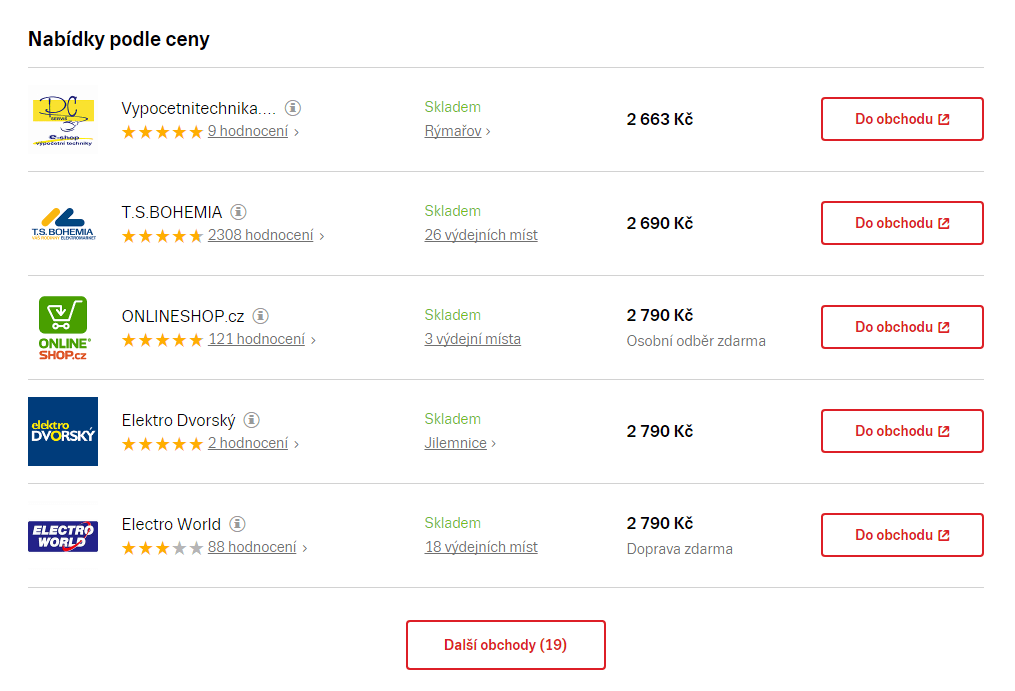This screenshot has width=1015, height=691.
Task: Click info icon beside Electro World
Action: 237,524
